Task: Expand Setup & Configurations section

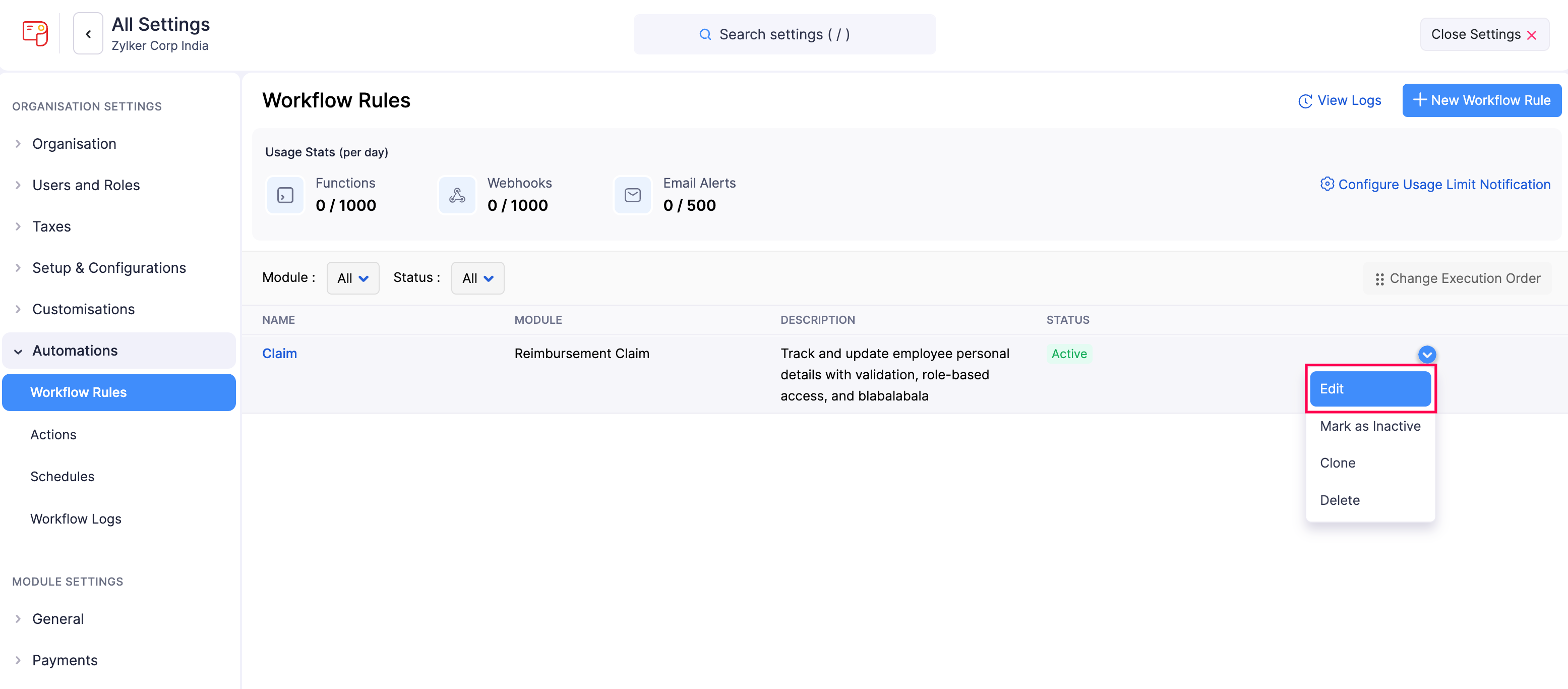Action: (119, 268)
